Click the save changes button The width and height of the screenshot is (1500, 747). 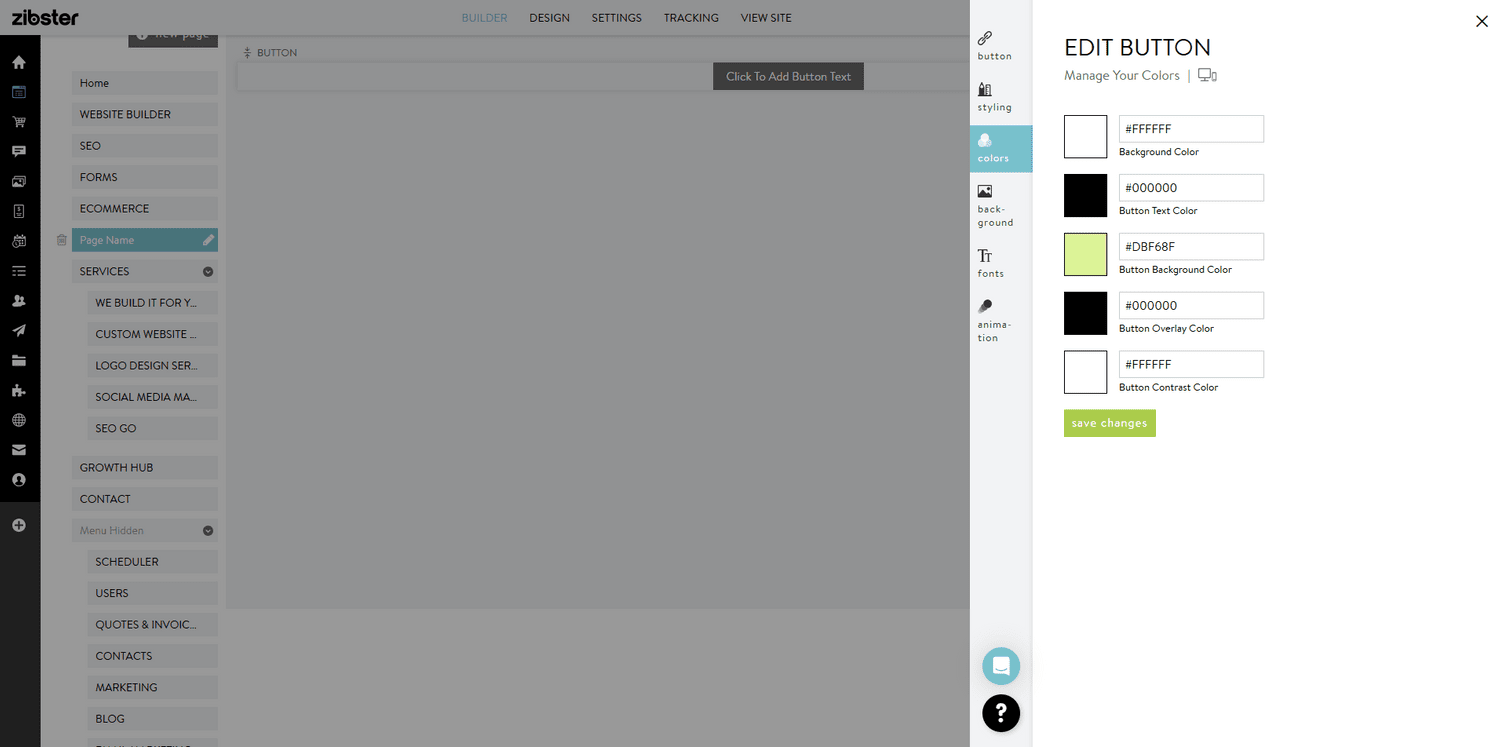point(1109,423)
